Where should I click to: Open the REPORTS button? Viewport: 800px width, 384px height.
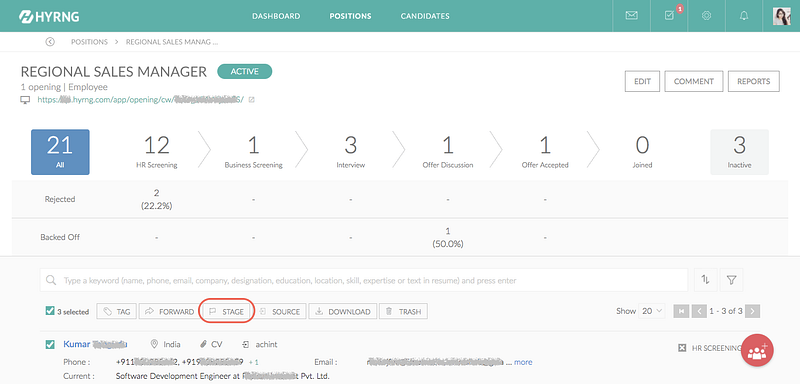[754, 82]
